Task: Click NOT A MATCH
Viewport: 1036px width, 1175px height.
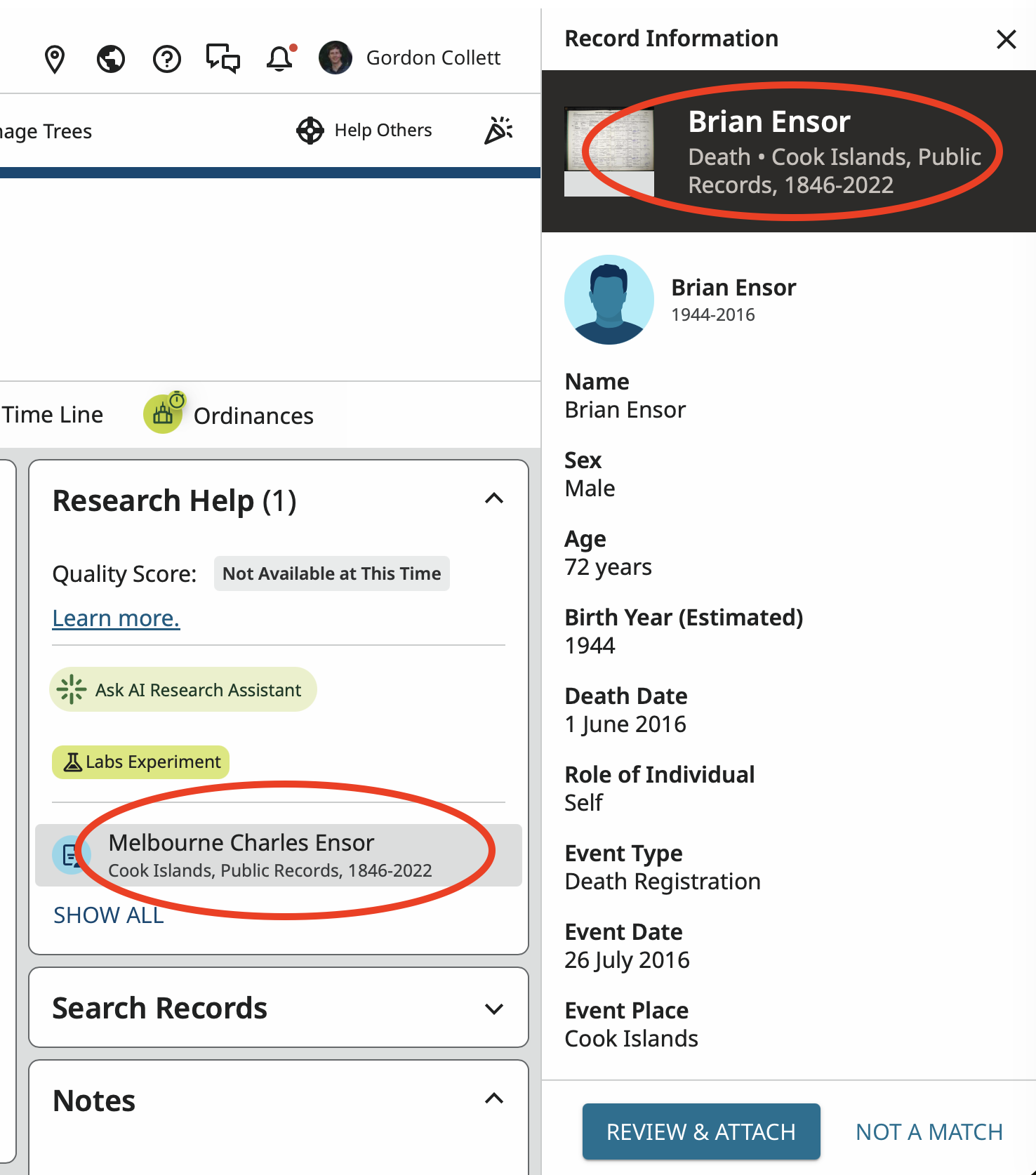Action: [929, 1131]
